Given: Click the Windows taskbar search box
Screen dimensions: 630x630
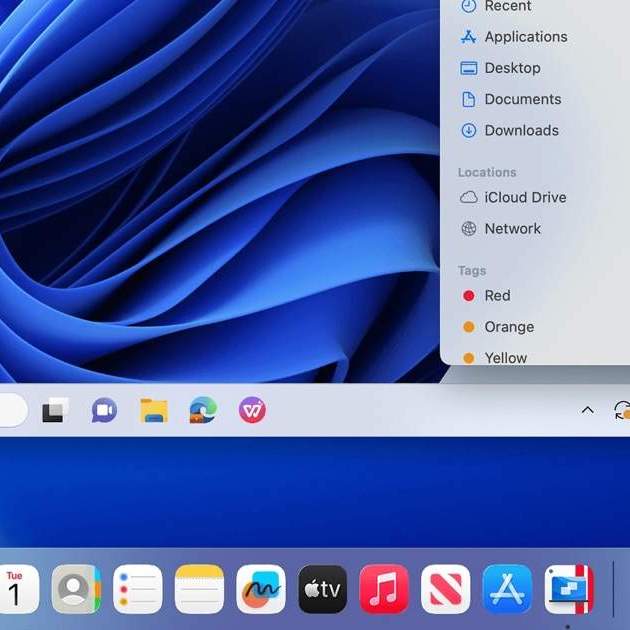Looking at the screenshot, I should (x=10, y=410).
